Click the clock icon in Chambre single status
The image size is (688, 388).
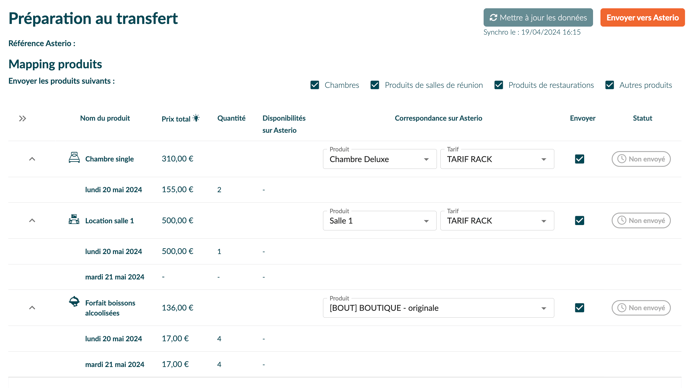click(621, 159)
